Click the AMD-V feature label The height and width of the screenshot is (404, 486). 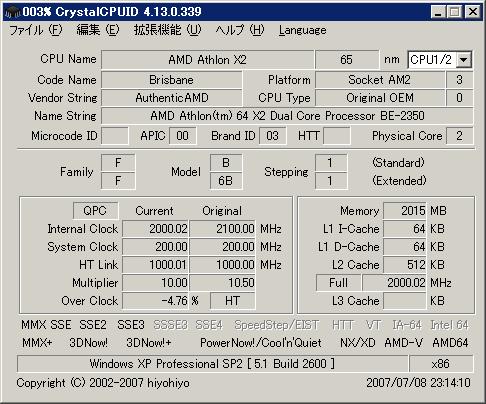403,343
